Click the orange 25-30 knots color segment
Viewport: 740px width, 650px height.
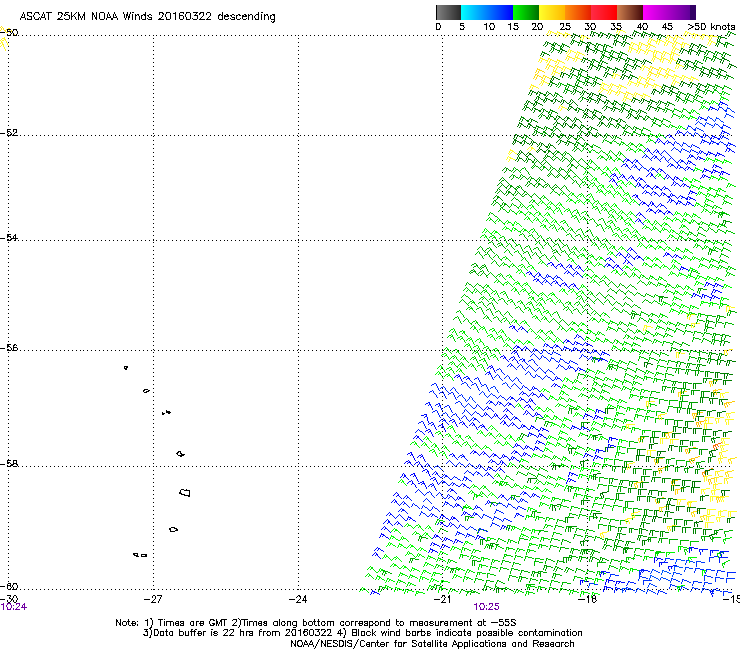[x=578, y=12]
